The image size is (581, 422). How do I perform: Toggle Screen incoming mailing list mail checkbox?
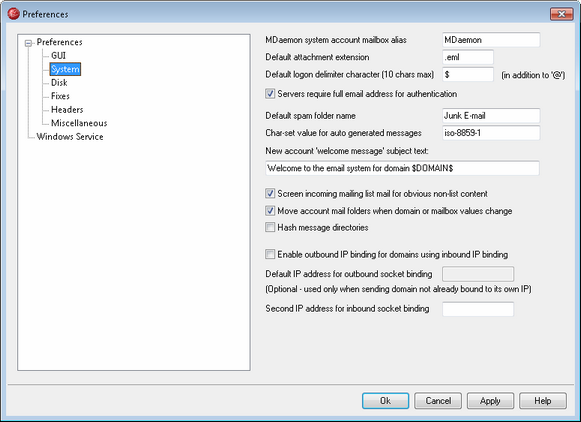270,193
